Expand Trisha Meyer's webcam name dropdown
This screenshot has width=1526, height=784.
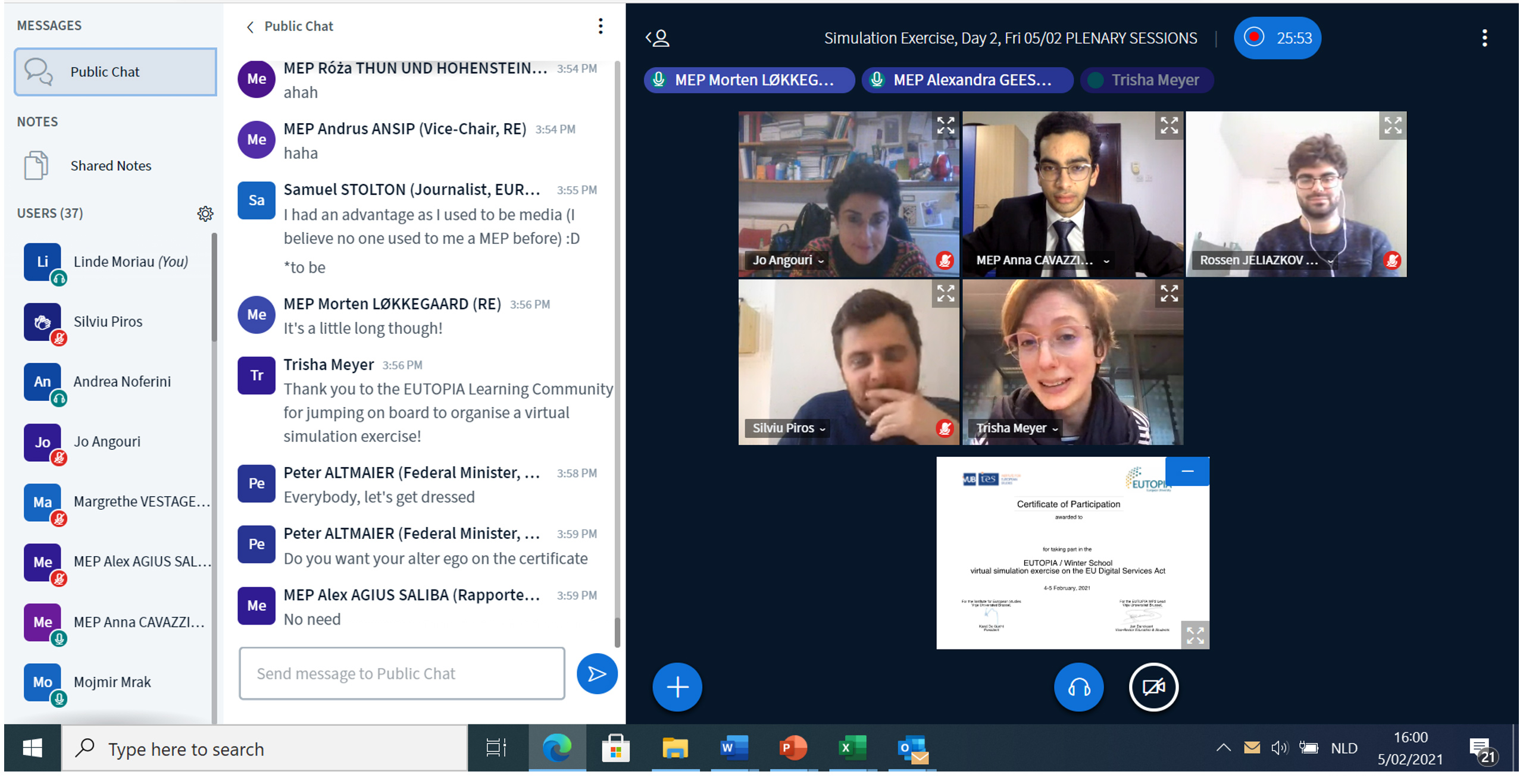point(1017,428)
